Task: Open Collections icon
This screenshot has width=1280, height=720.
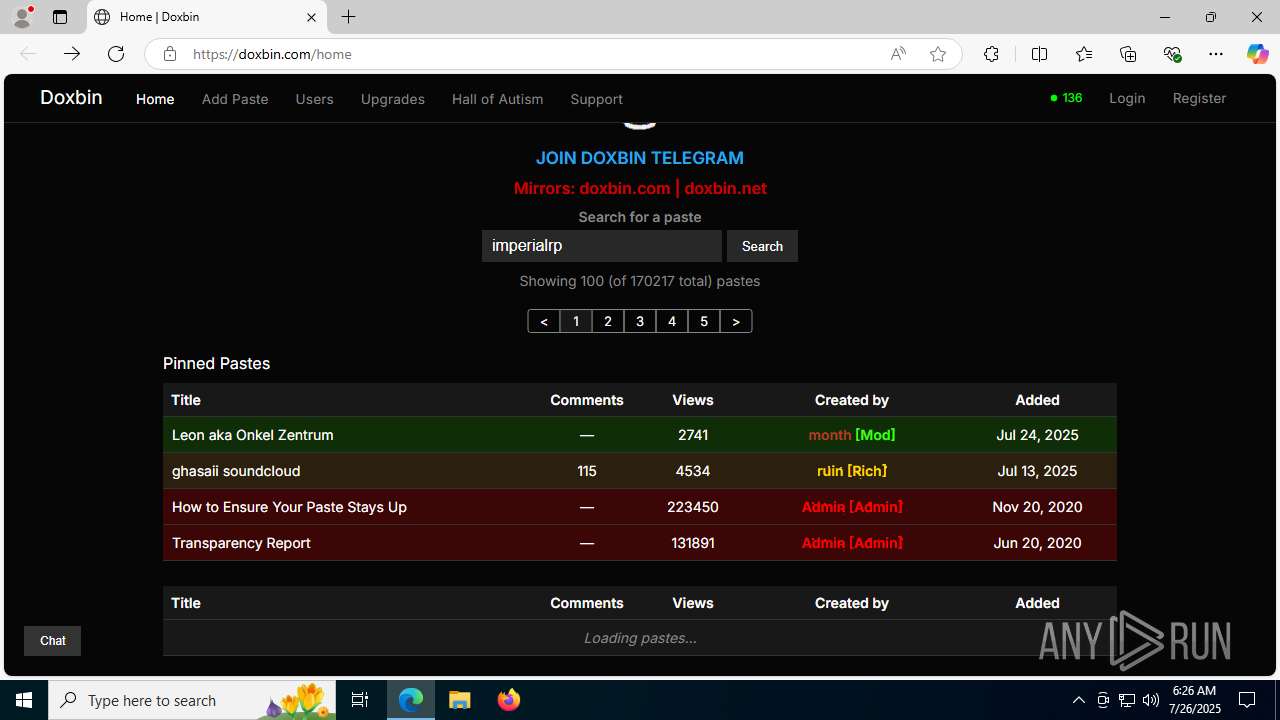Action: point(1128,54)
